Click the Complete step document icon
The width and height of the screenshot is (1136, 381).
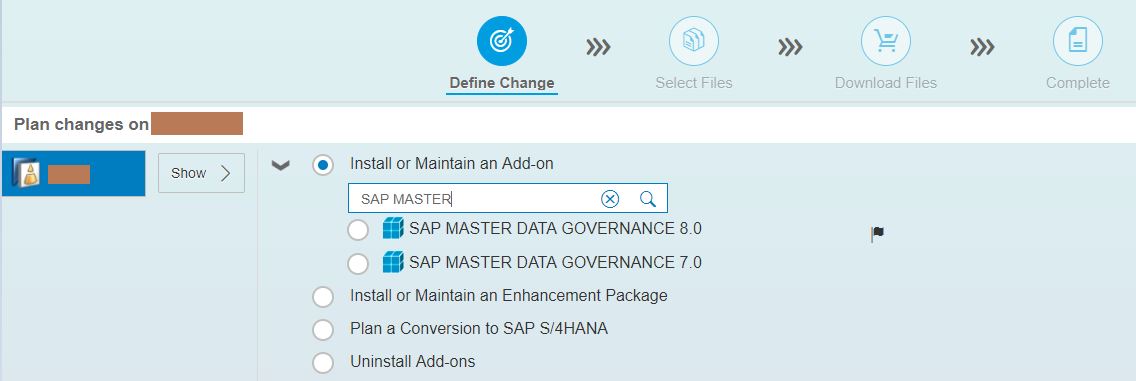coord(1077,41)
